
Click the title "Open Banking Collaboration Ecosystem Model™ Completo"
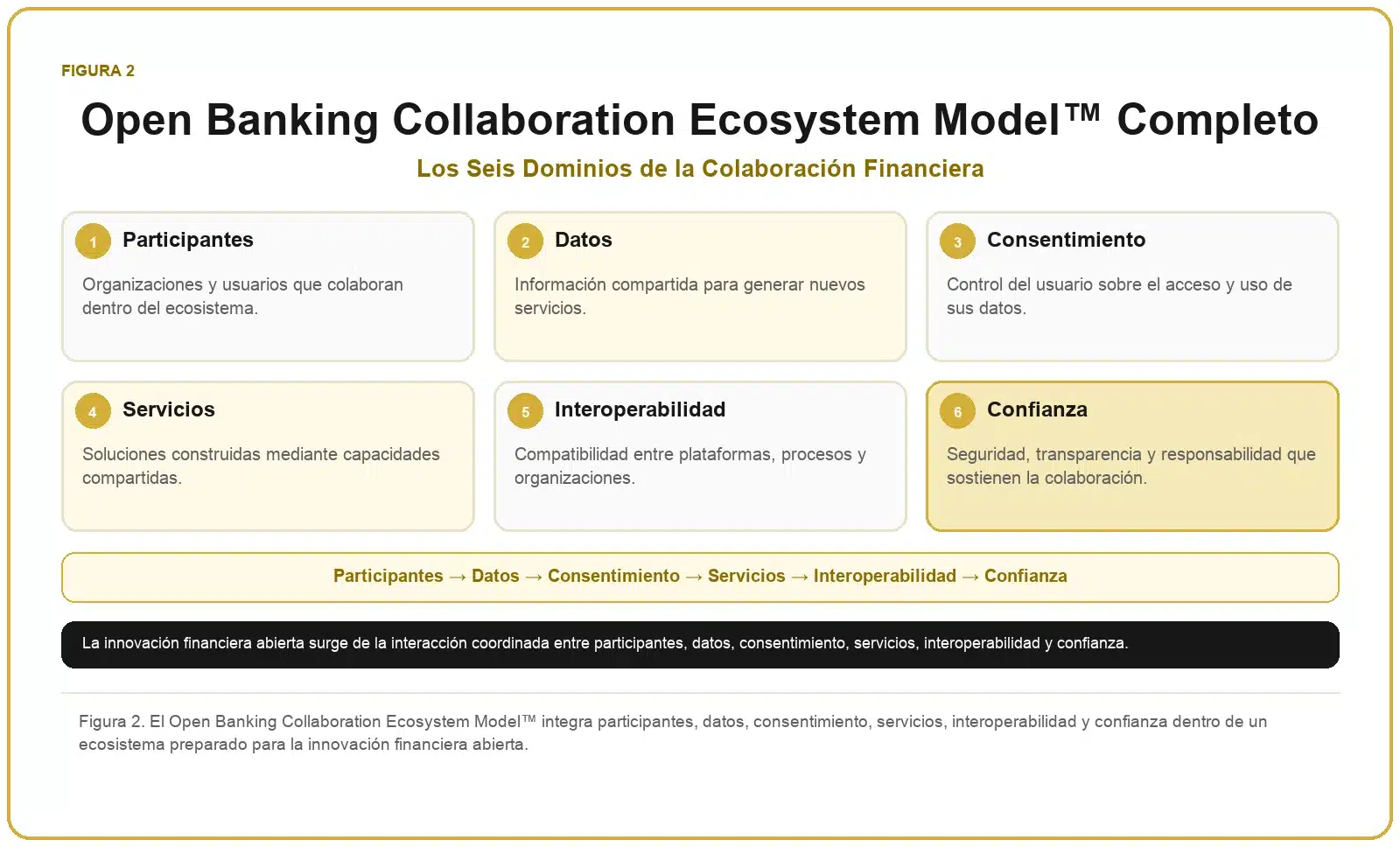click(x=700, y=120)
